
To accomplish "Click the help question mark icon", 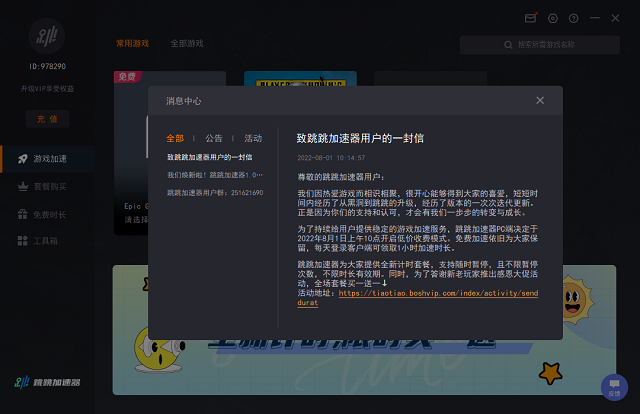I will point(573,18).
